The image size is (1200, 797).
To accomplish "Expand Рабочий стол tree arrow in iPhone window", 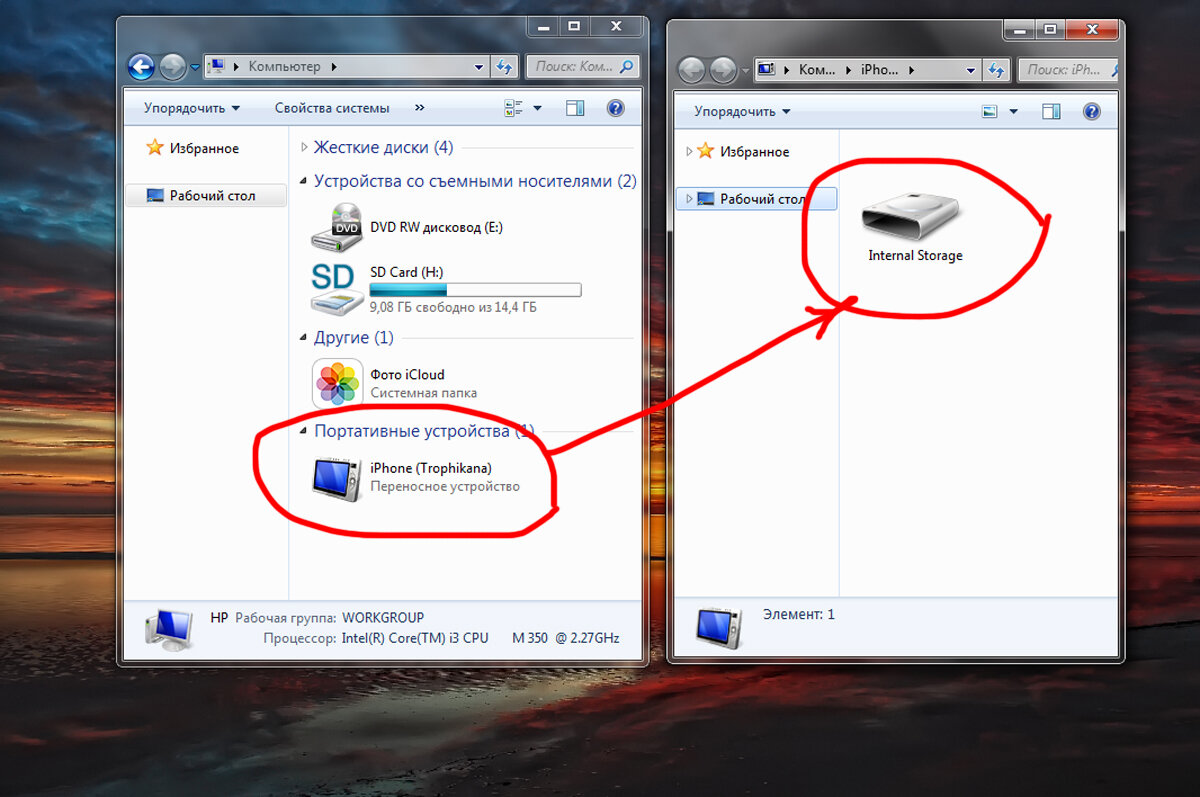I will 688,199.
